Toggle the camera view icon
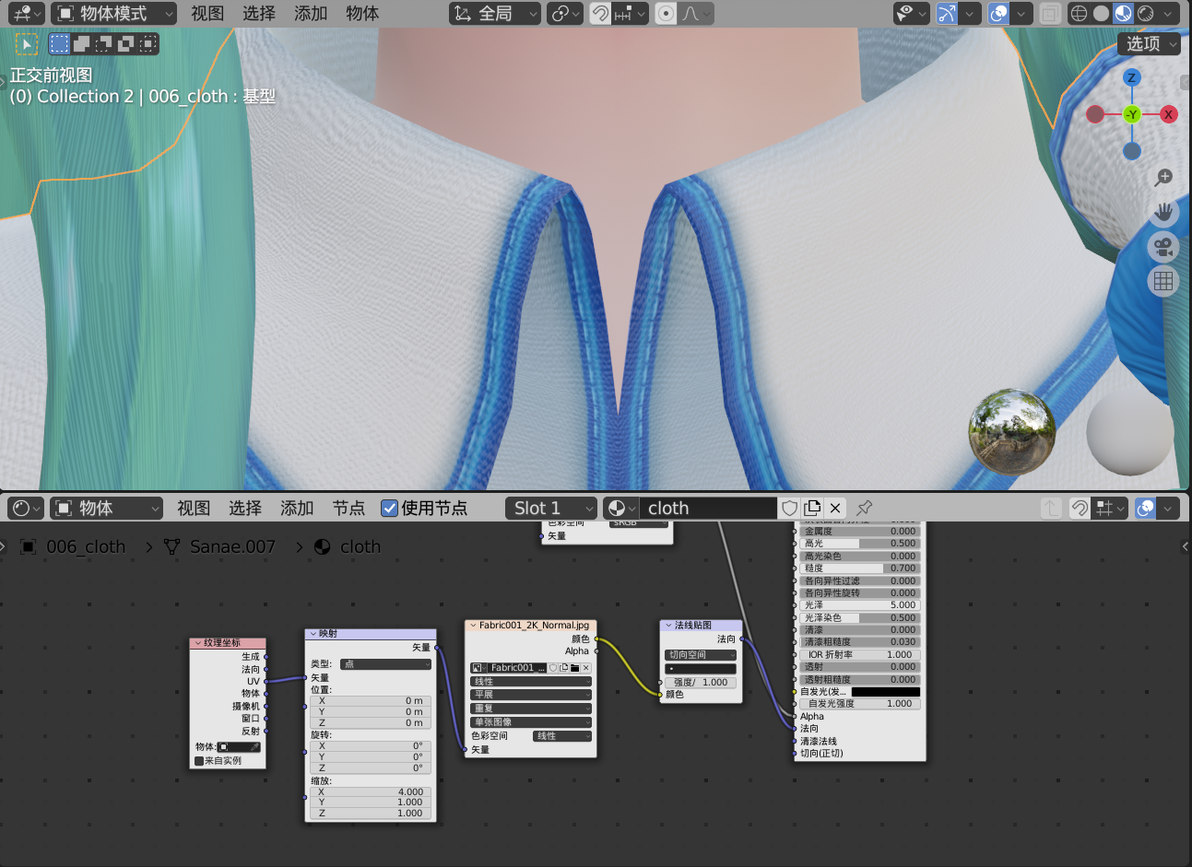 pos(1163,246)
